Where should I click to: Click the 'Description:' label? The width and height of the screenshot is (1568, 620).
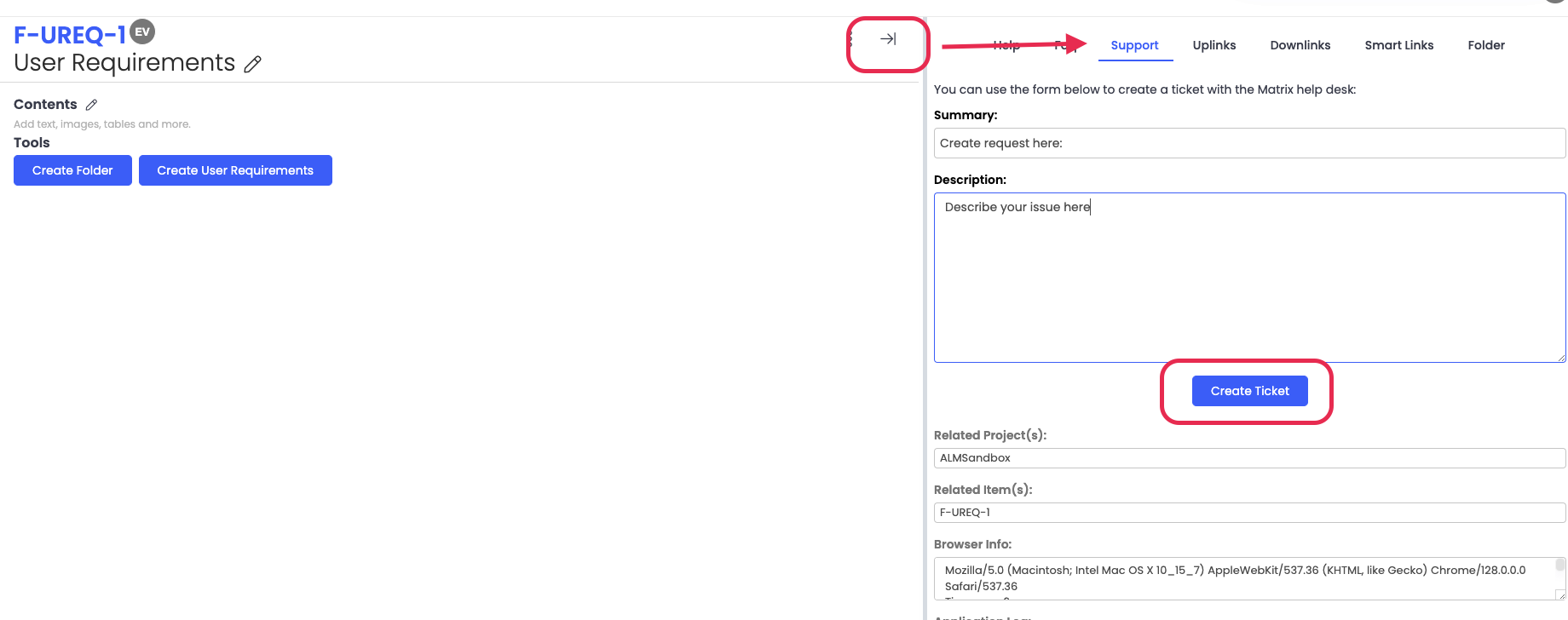pos(970,180)
